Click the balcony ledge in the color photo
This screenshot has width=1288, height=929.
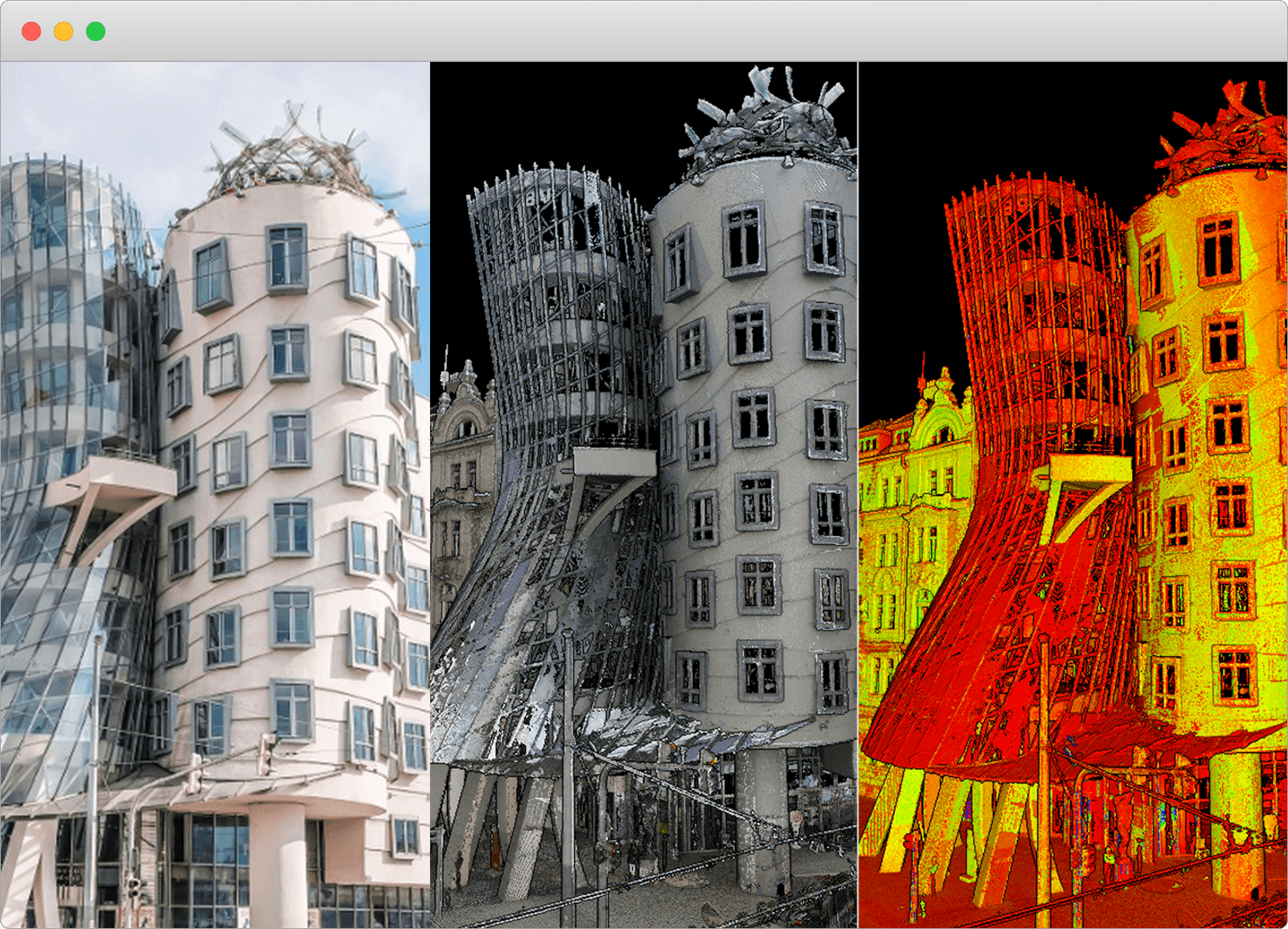click(113, 478)
